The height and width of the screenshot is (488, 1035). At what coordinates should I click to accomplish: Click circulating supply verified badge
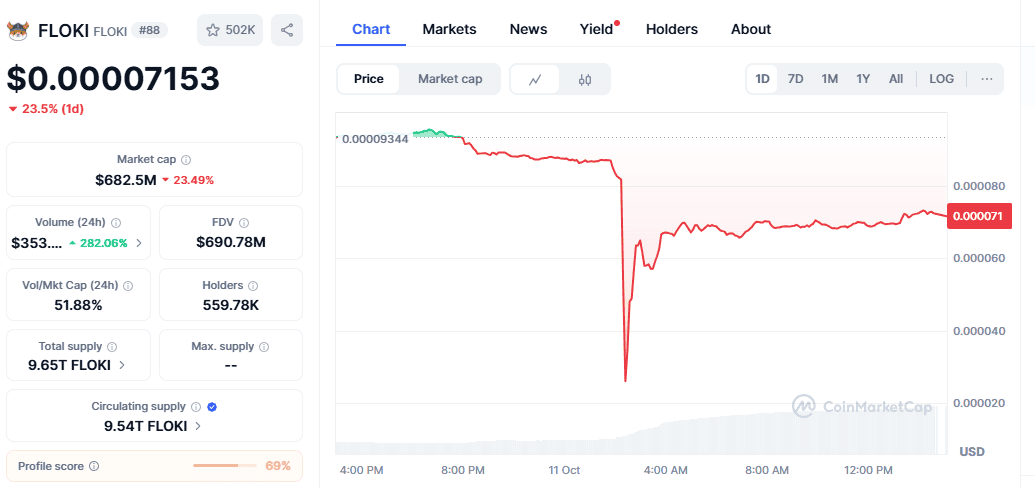point(212,407)
